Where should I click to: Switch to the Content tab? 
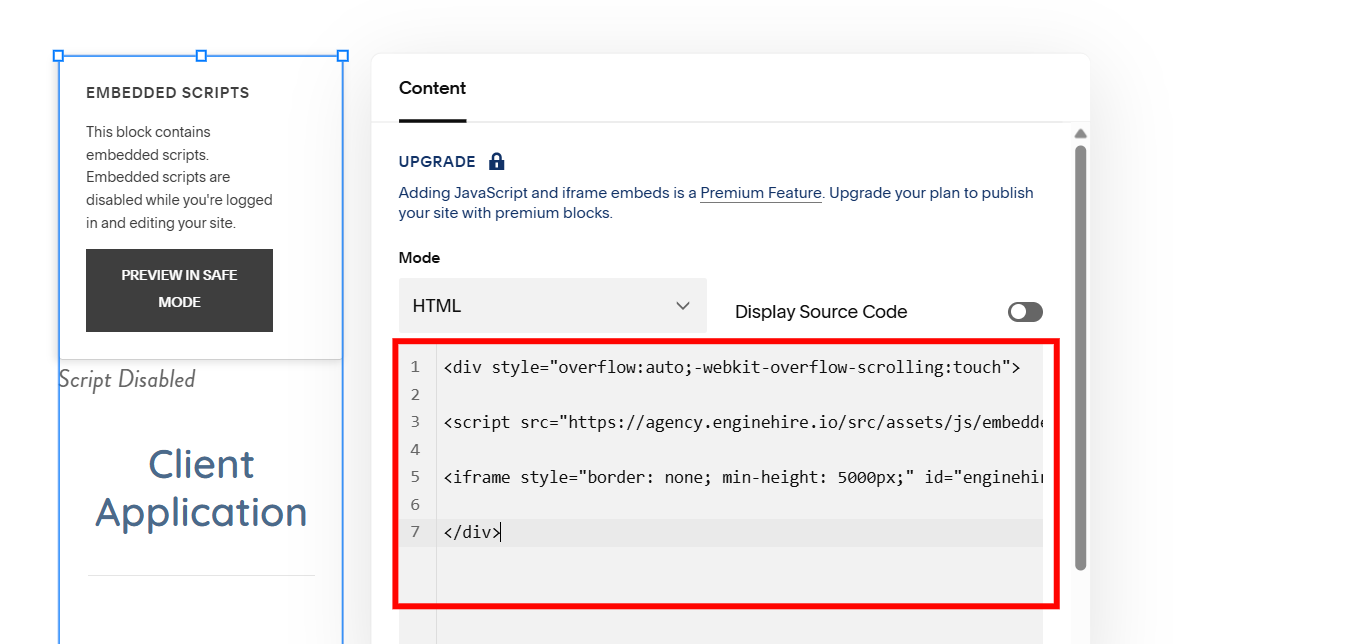pos(432,88)
